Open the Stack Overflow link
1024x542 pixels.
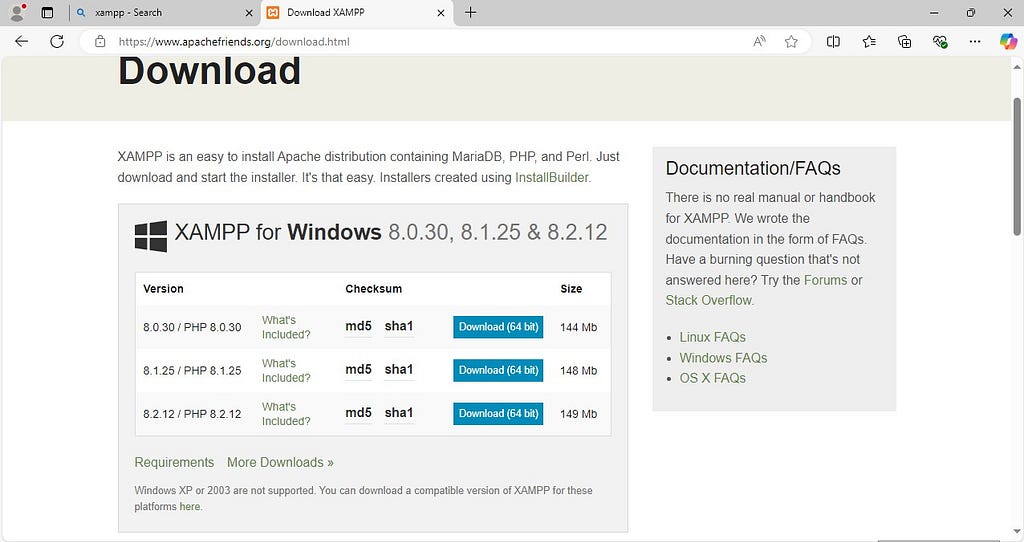pyautogui.click(x=709, y=300)
